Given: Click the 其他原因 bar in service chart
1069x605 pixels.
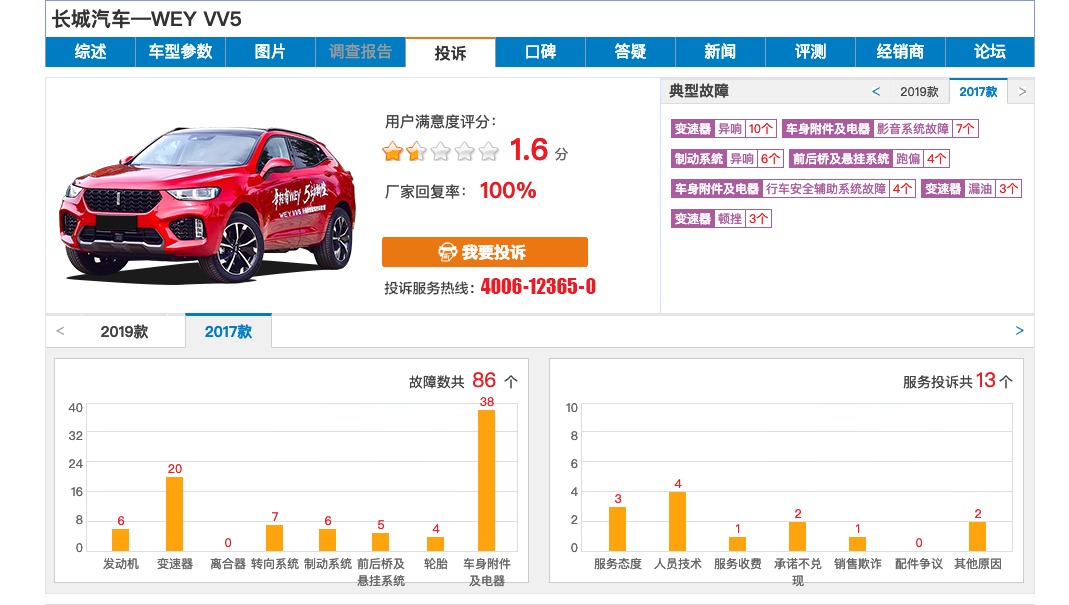Looking at the screenshot, I should point(978,536).
